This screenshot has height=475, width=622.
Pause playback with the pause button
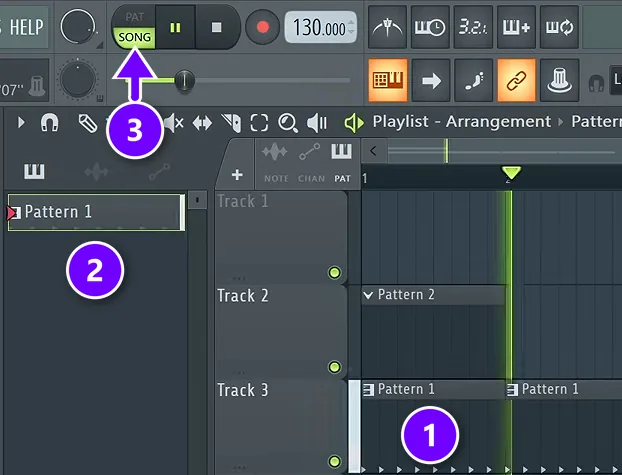click(175, 27)
